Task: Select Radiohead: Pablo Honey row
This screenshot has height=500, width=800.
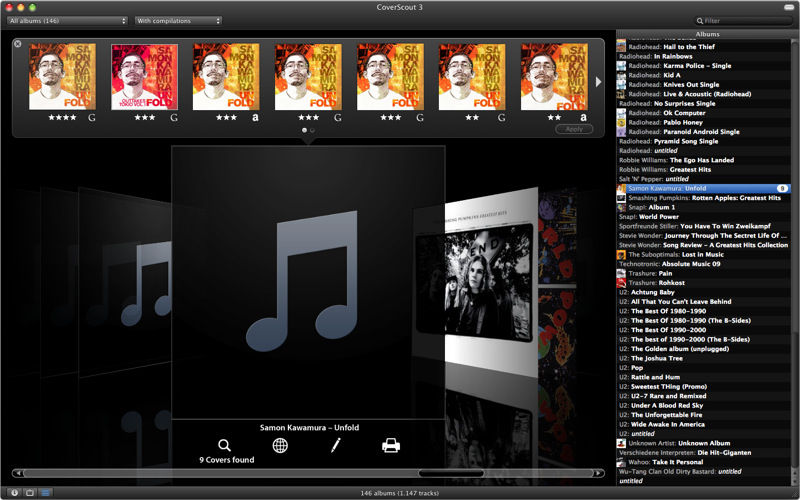Action: [704, 122]
